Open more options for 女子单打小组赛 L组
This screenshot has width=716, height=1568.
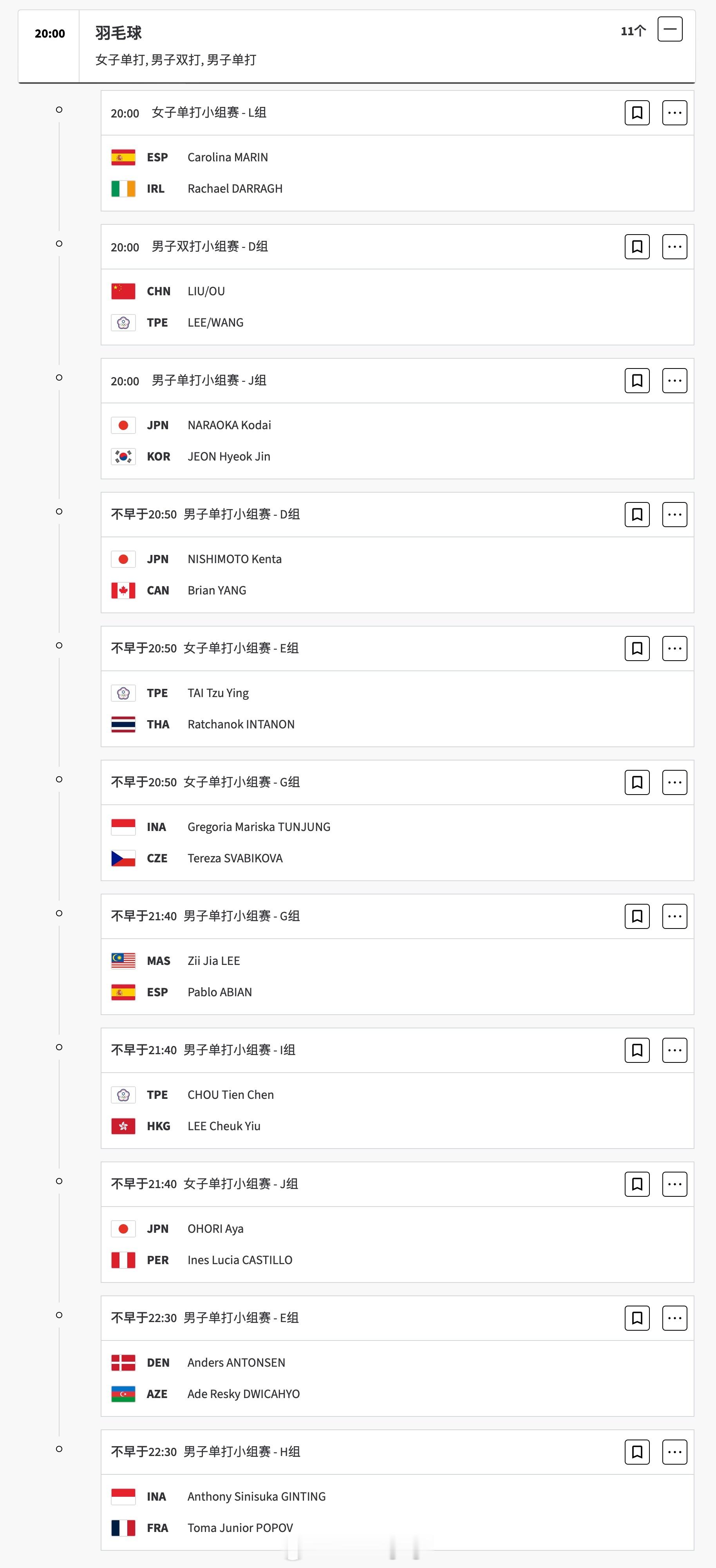pyautogui.click(x=674, y=113)
